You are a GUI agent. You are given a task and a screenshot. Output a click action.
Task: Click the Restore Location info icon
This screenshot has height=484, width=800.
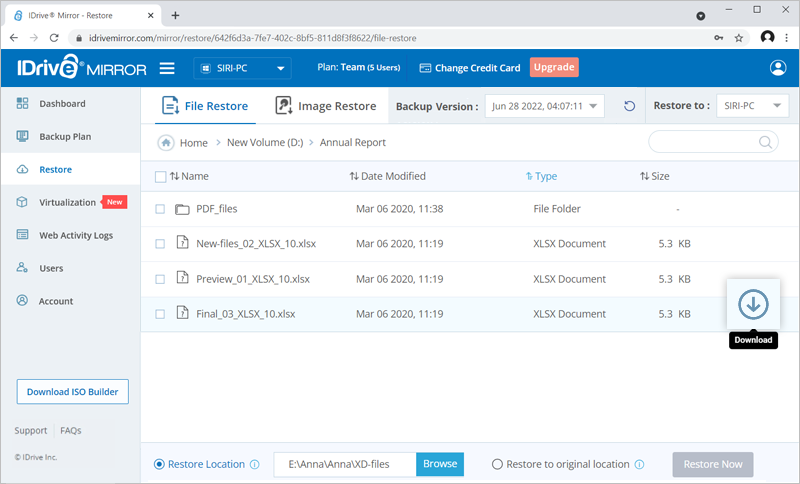pos(255,465)
